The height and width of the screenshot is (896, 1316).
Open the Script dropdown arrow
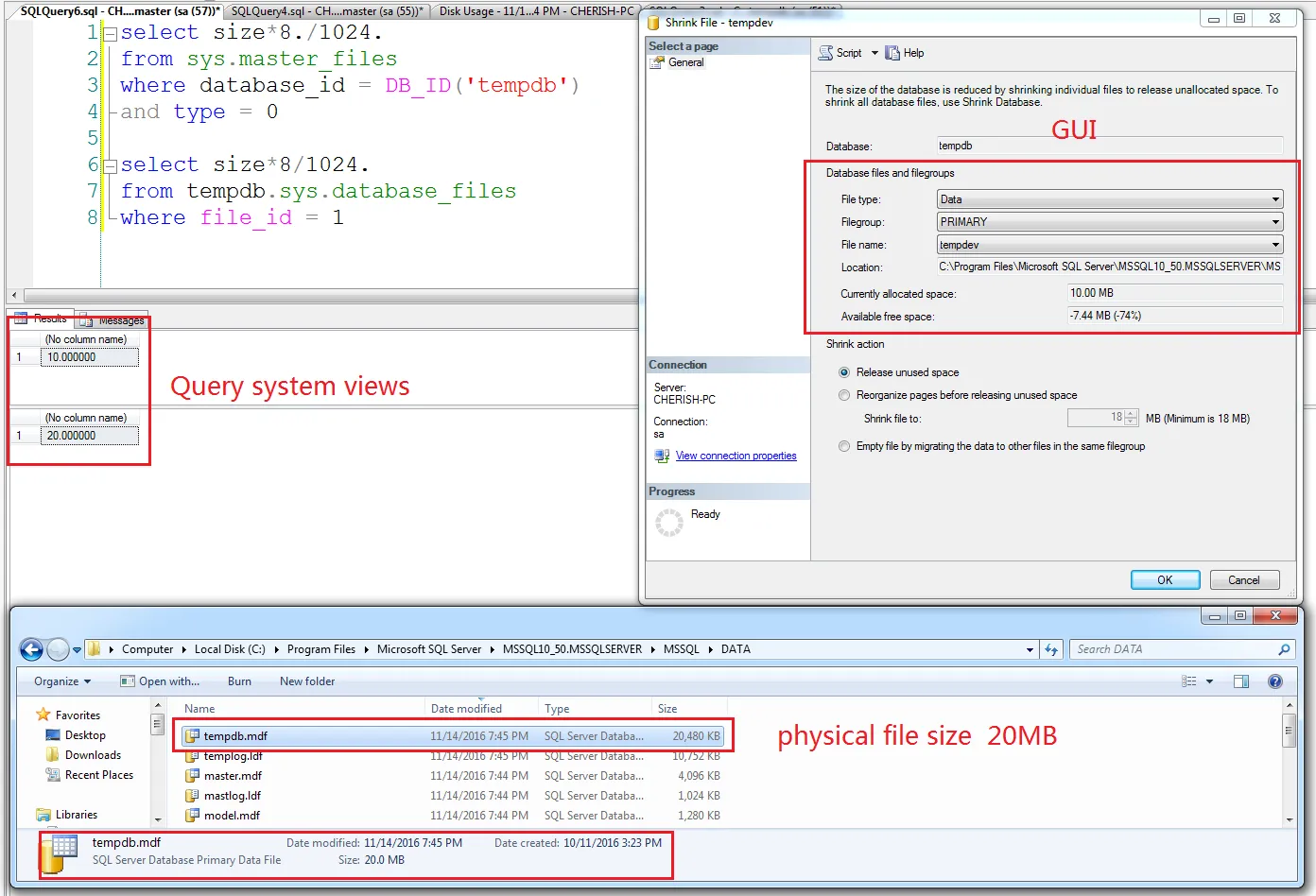874,53
